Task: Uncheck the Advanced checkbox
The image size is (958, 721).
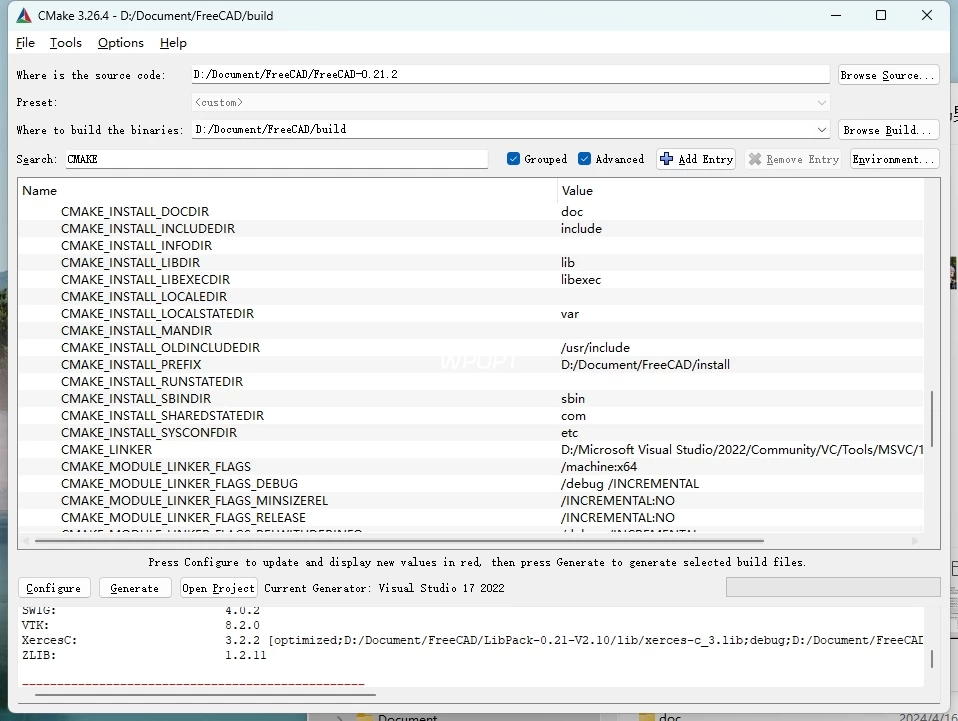Action: tap(585, 159)
